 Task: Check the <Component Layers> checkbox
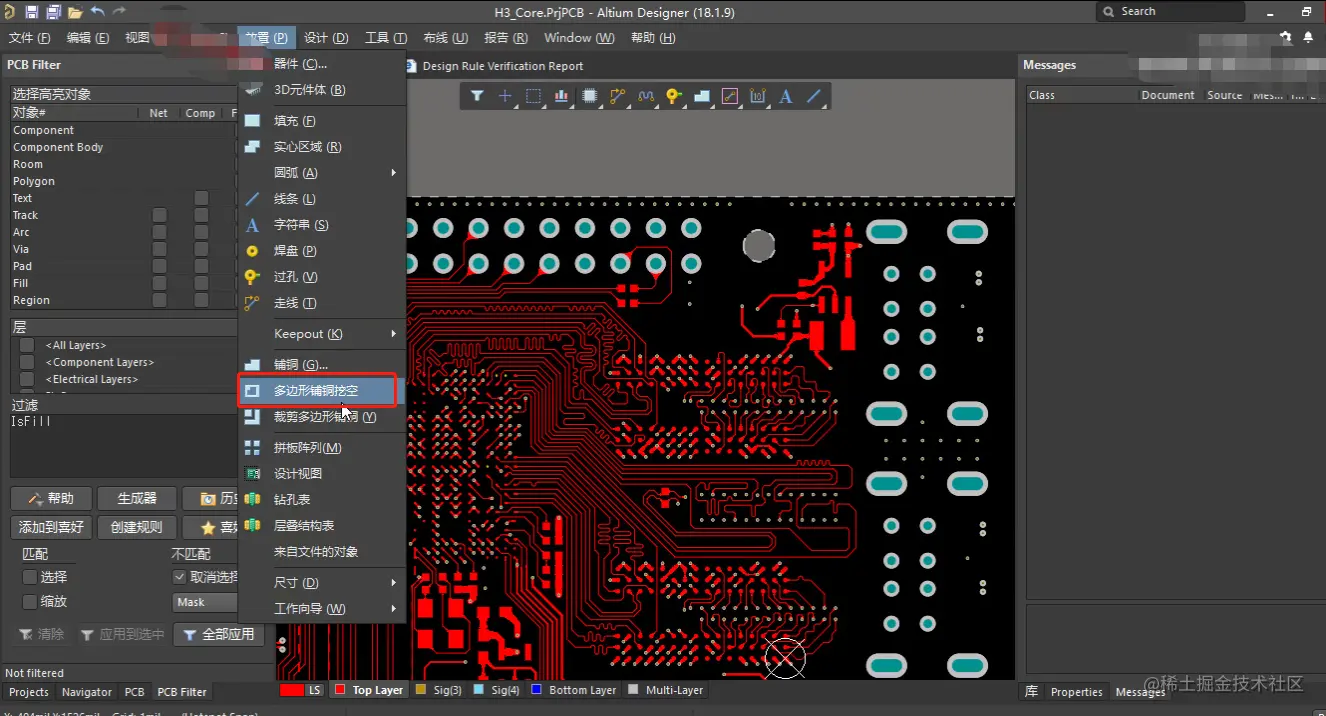(x=27, y=362)
